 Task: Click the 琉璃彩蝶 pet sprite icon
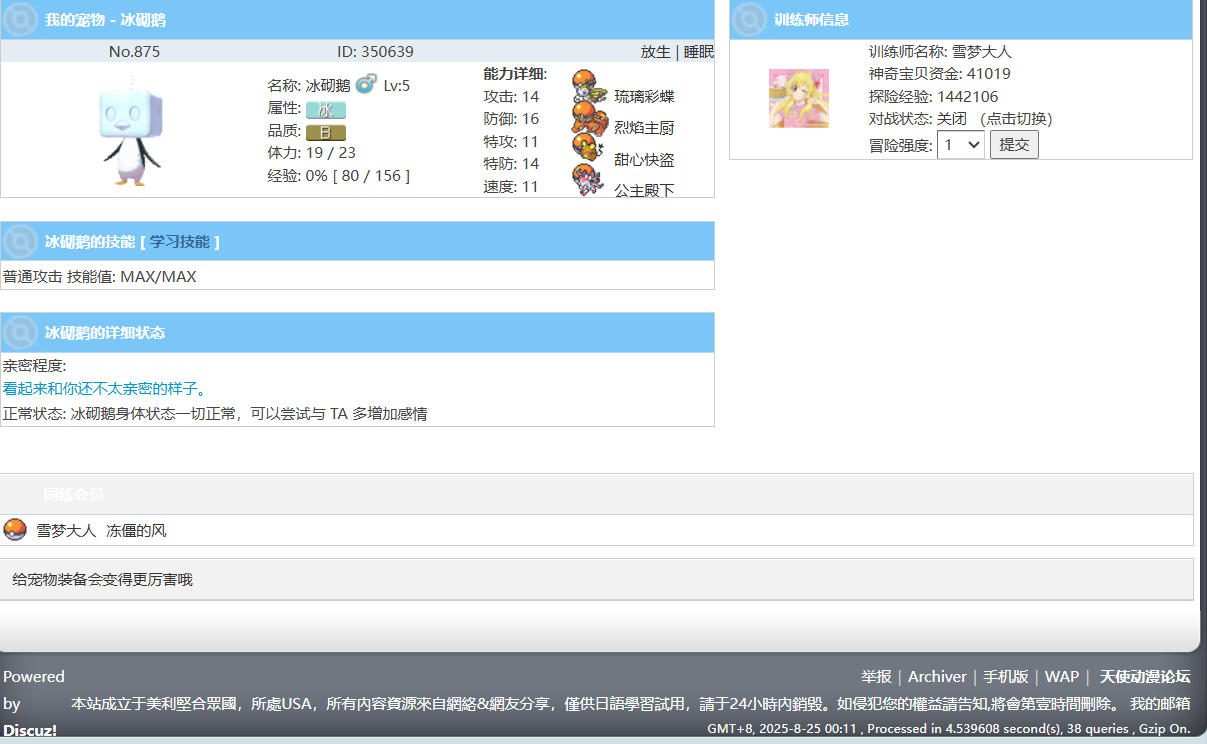tap(590, 86)
